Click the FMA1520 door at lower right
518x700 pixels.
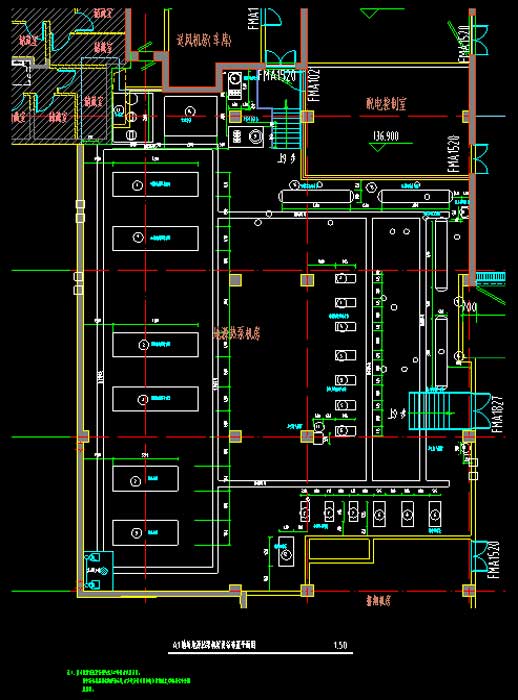(x=479, y=556)
